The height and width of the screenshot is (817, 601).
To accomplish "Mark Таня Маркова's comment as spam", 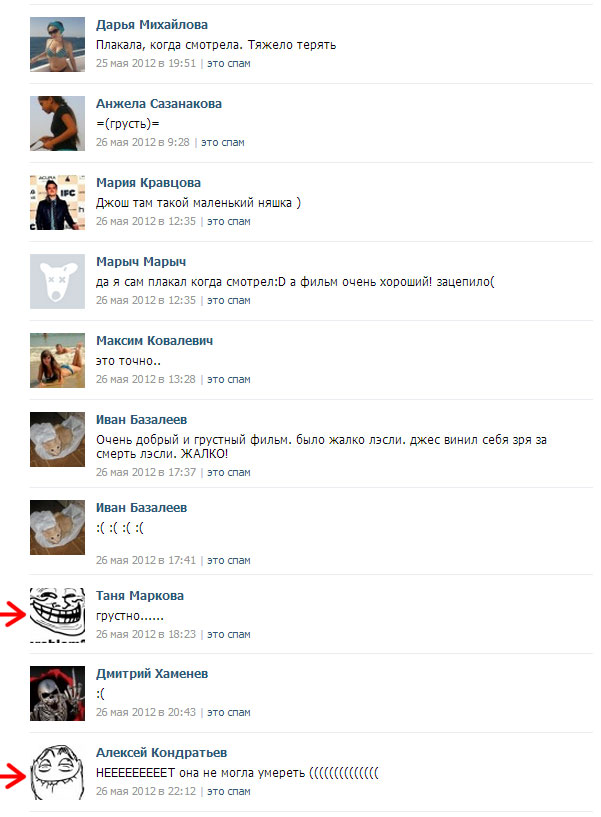I will 229,635.
